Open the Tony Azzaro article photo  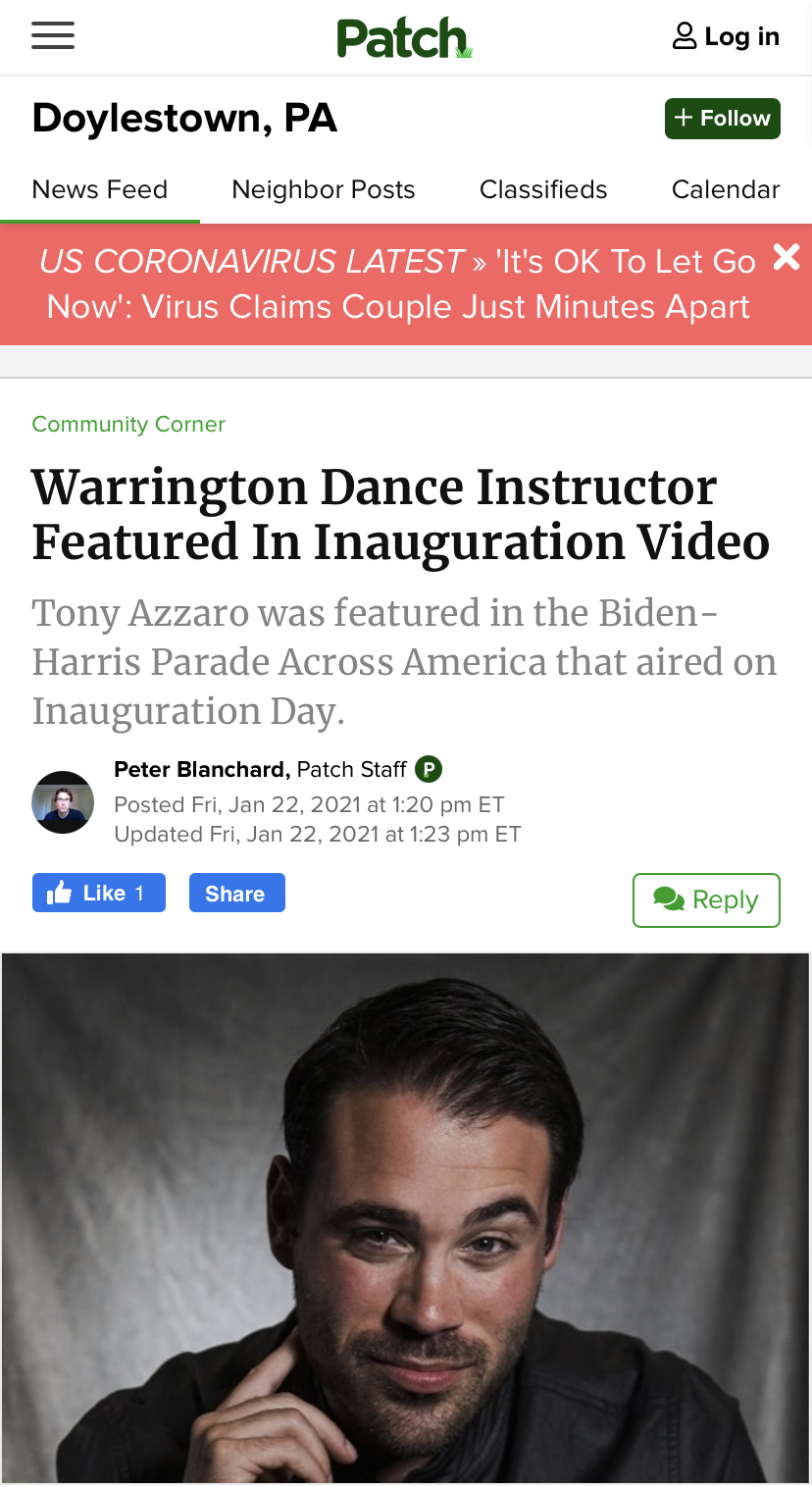click(405, 1218)
